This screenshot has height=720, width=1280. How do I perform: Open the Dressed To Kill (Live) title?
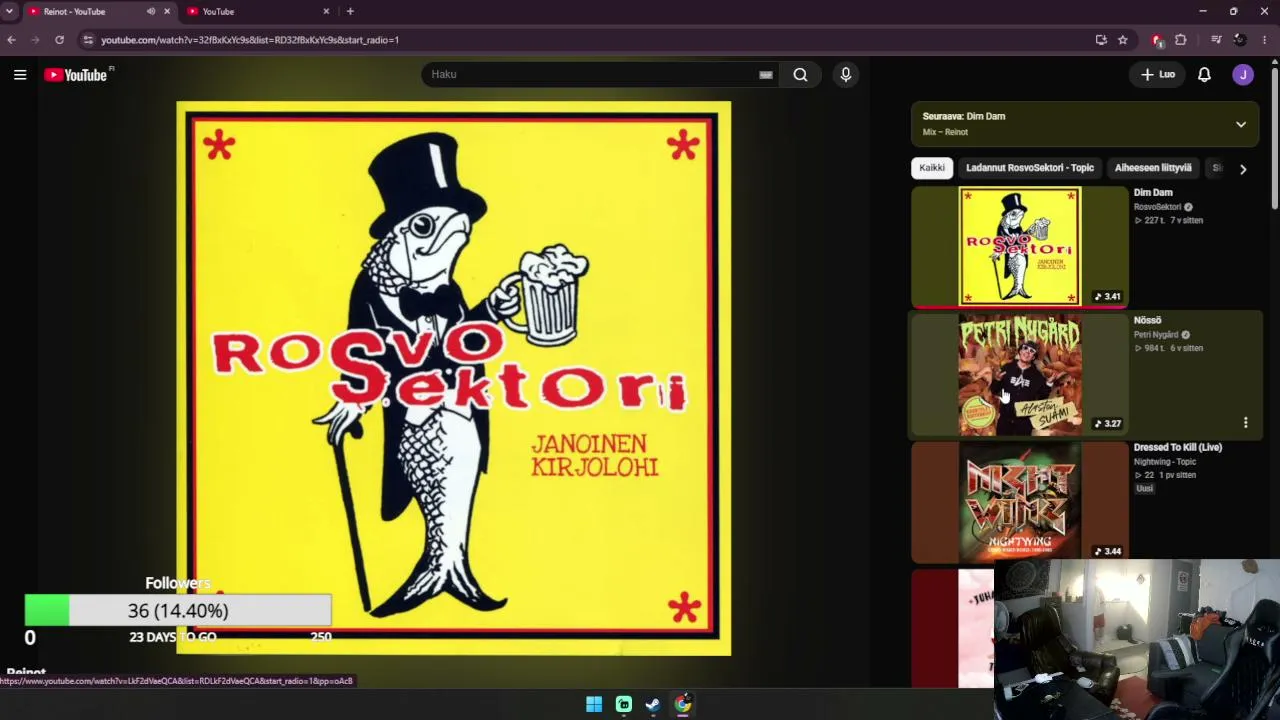coord(1178,447)
